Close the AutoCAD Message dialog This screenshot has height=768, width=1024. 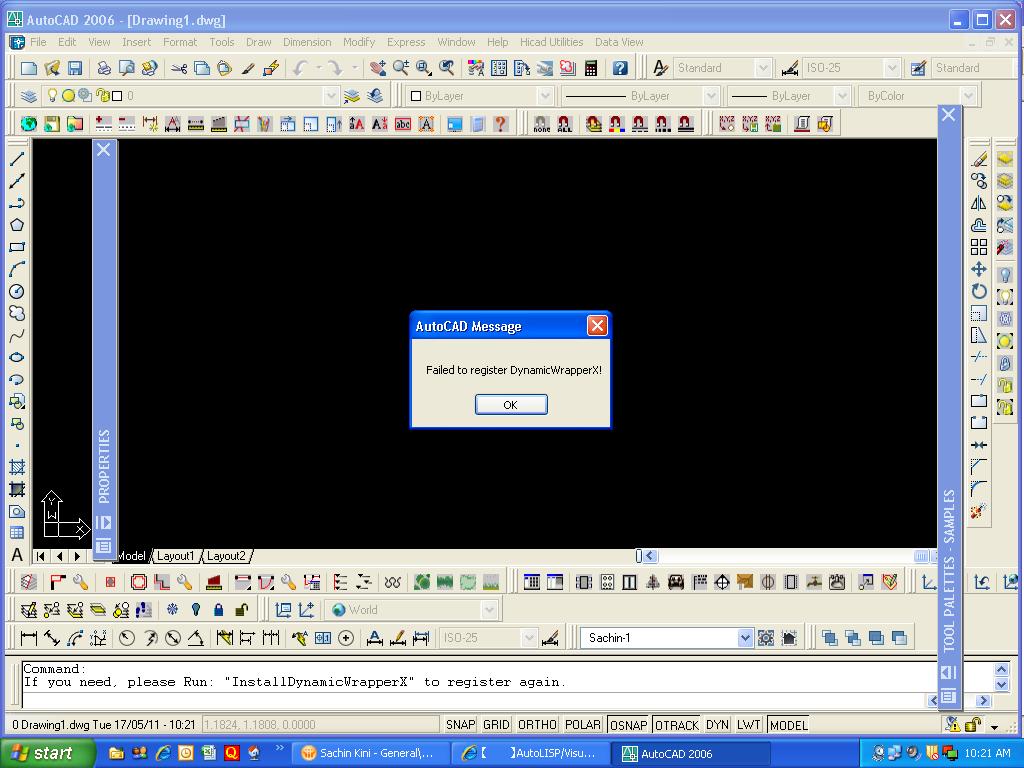coord(597,326)
